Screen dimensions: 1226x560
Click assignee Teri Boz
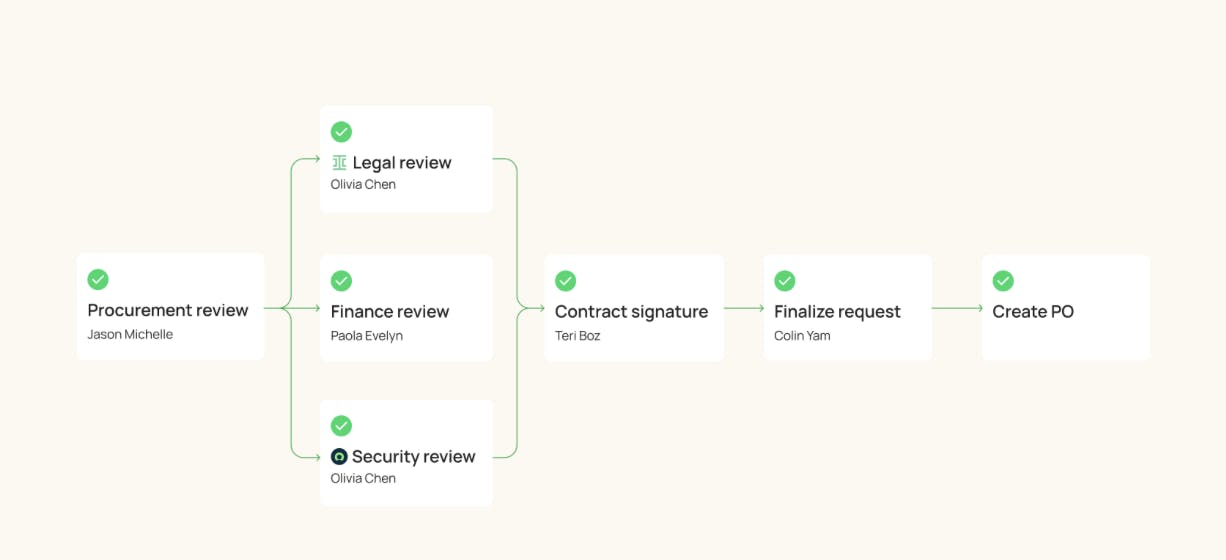pyautogui.click(x=578, y=336)
